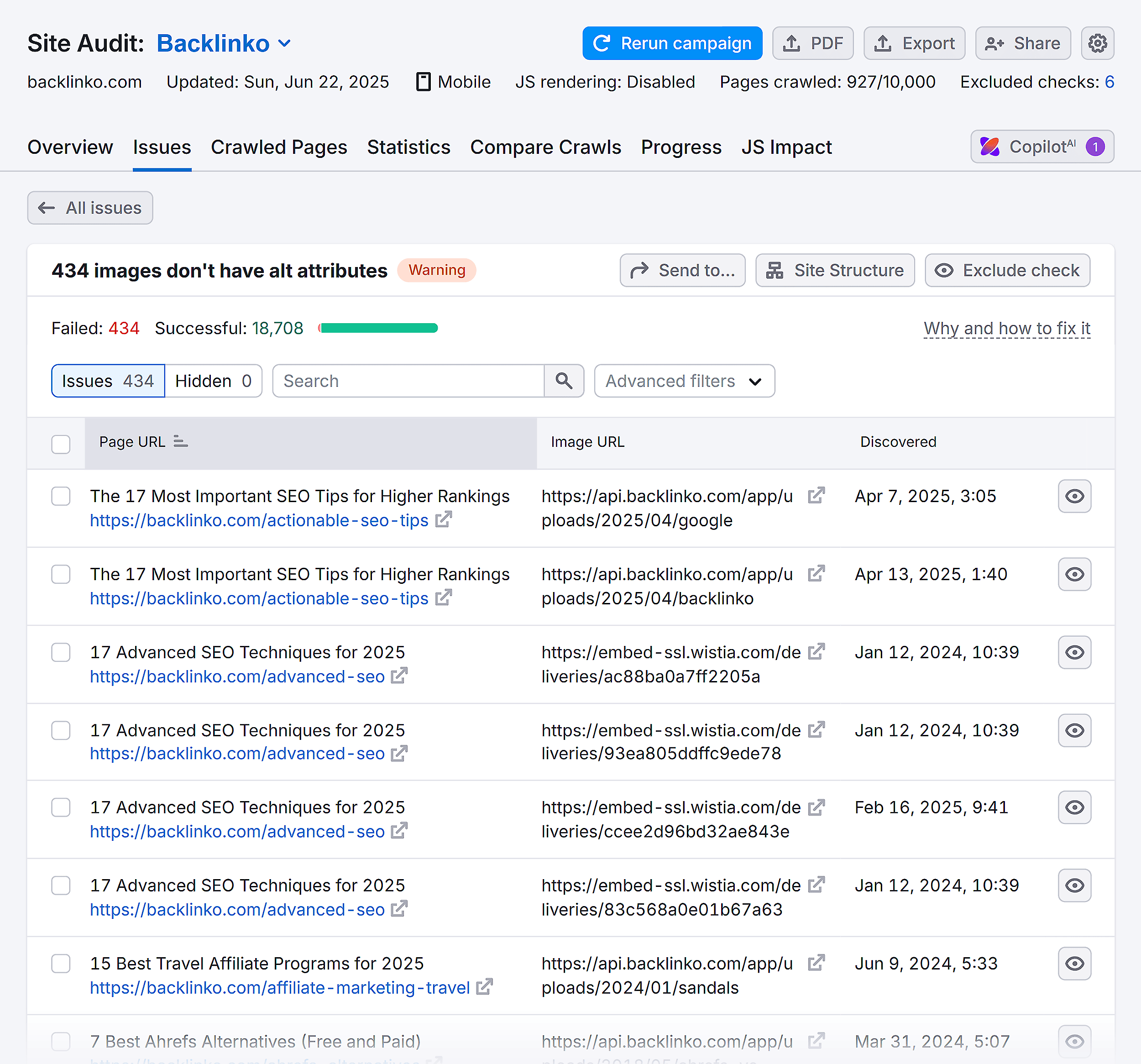Viewport: 1141px width, 1064px height.
Task: Open image link icon for uploads/2024/01/sandals
Action: (816, 963)
